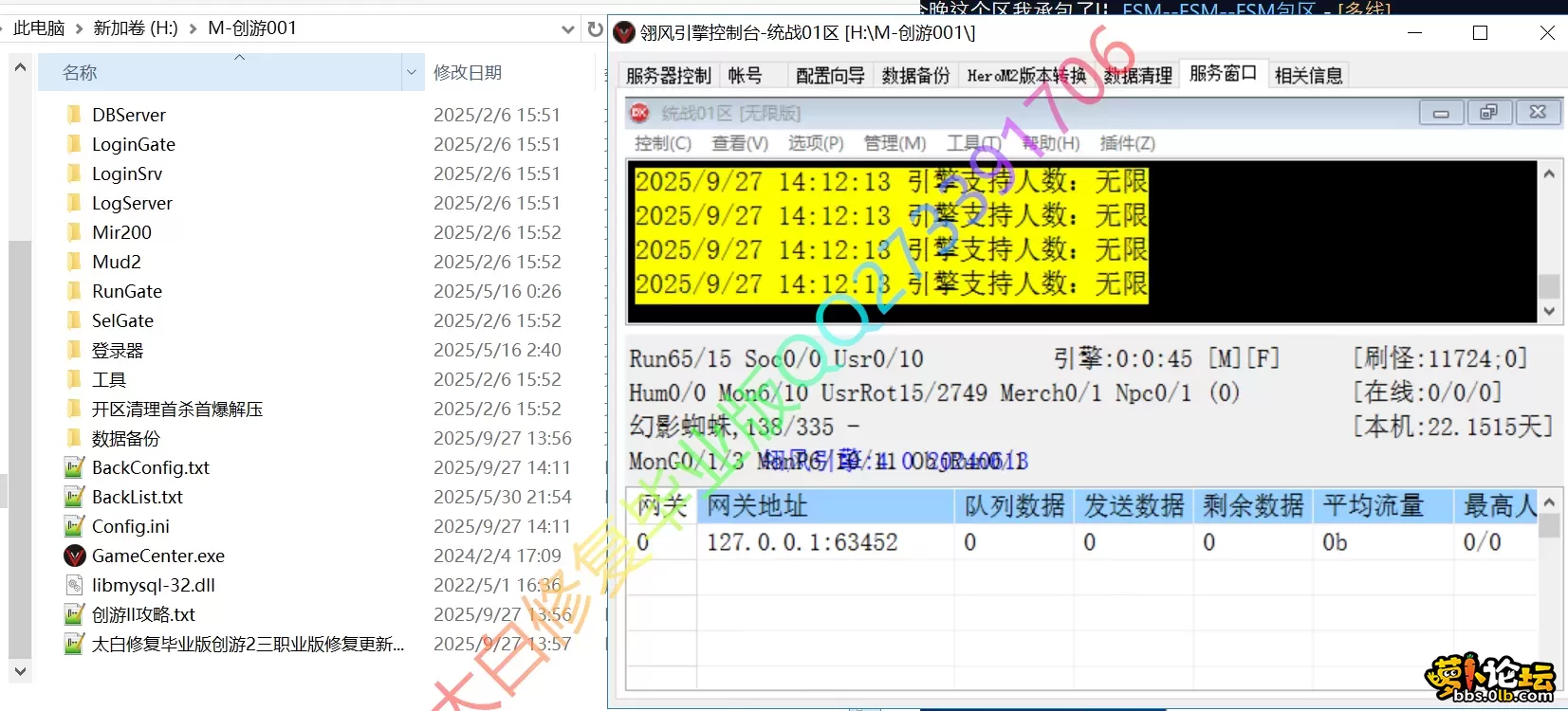
Task: Minimize the inner 统战01区 child window
Action: click(1441, 113)
